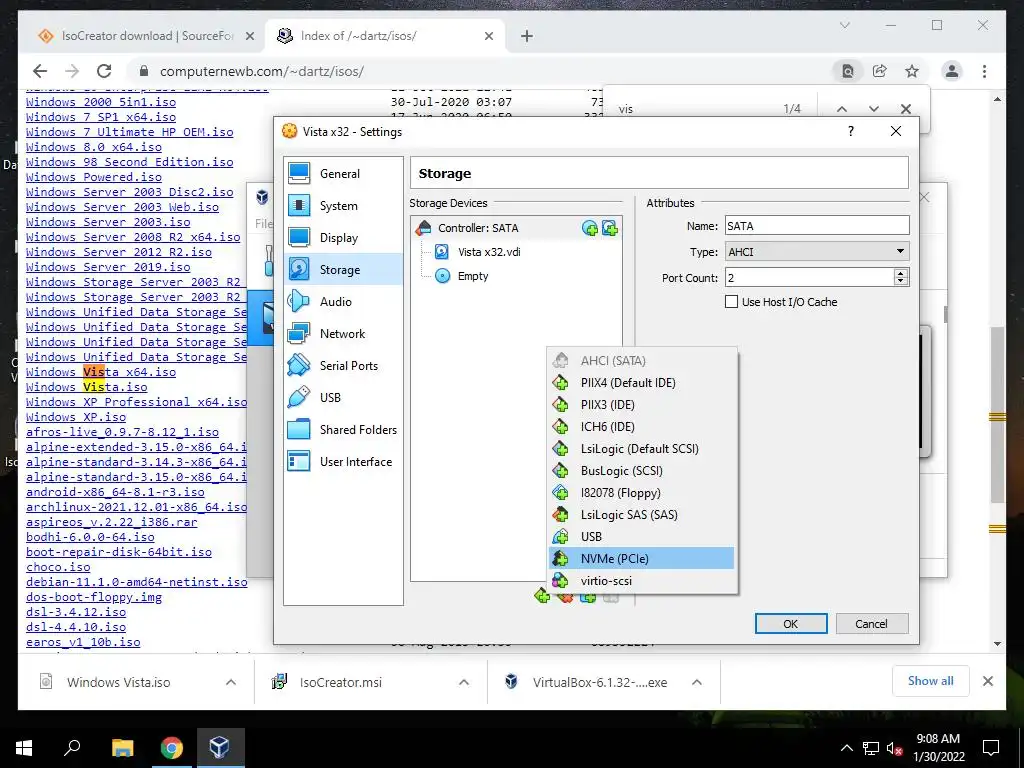
Task: Click Show all downloads
Action: click(931, 681)
